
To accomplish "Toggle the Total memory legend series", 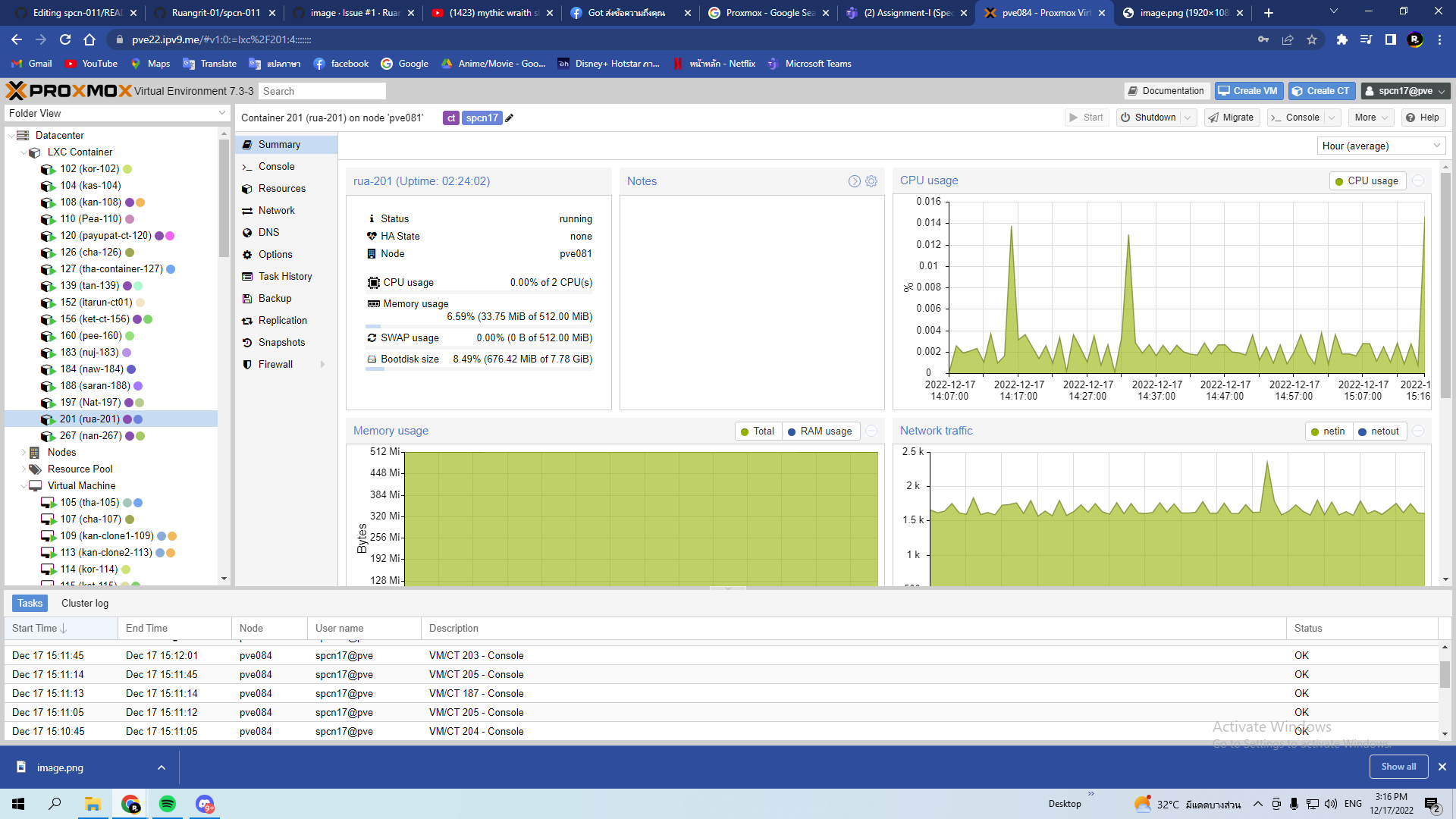I will coord(758,431).
